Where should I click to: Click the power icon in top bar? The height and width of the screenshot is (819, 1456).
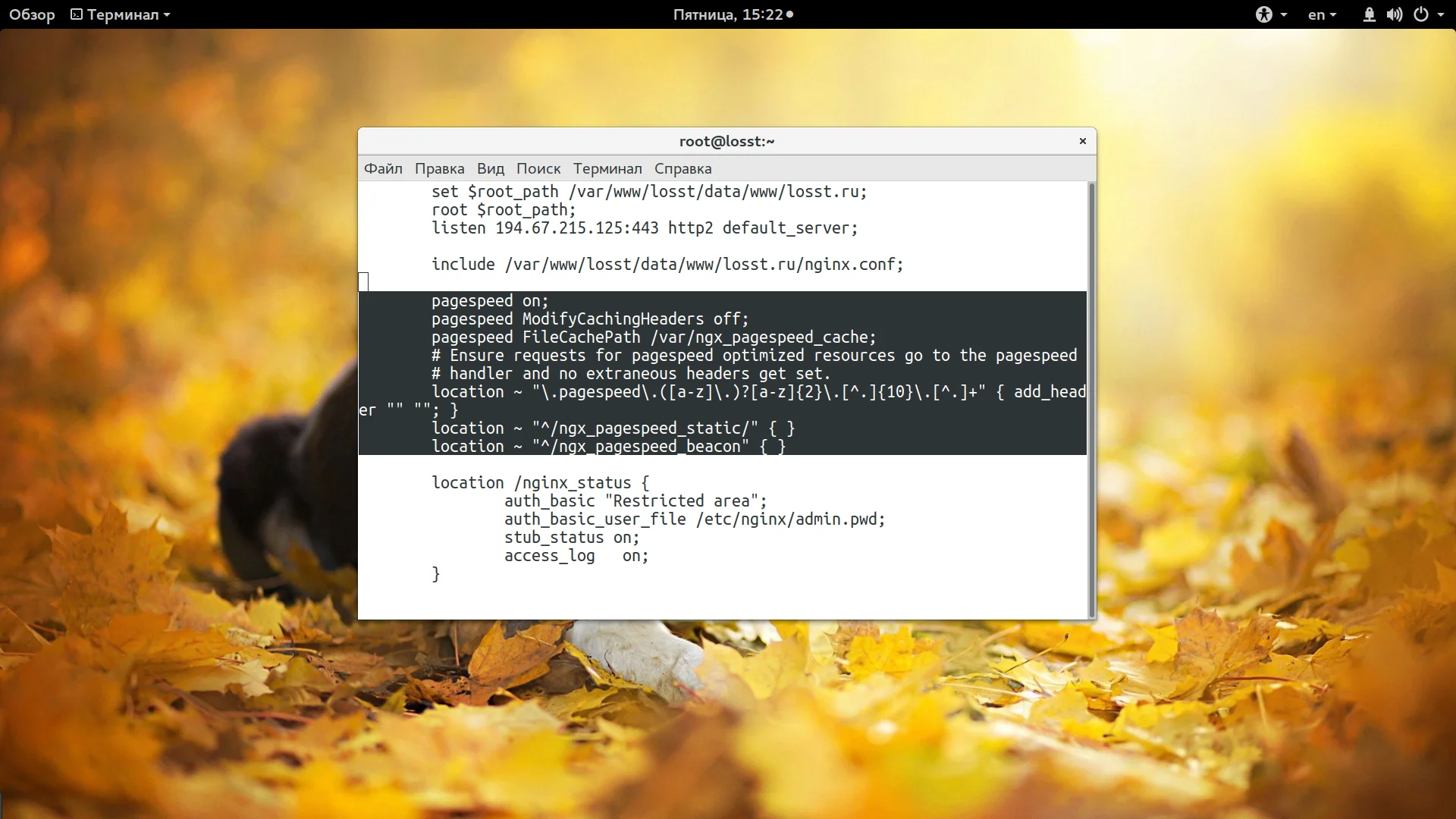point(1420,14)
